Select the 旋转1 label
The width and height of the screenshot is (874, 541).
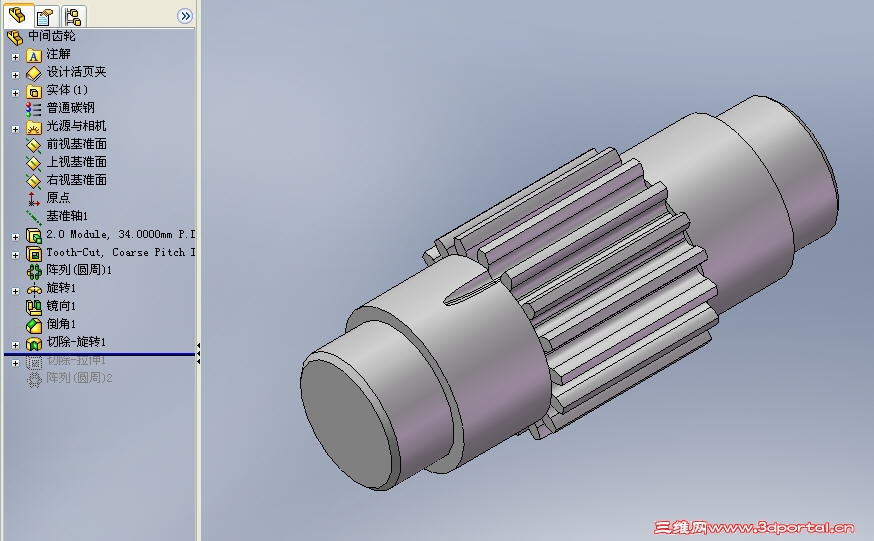point(61,288)
